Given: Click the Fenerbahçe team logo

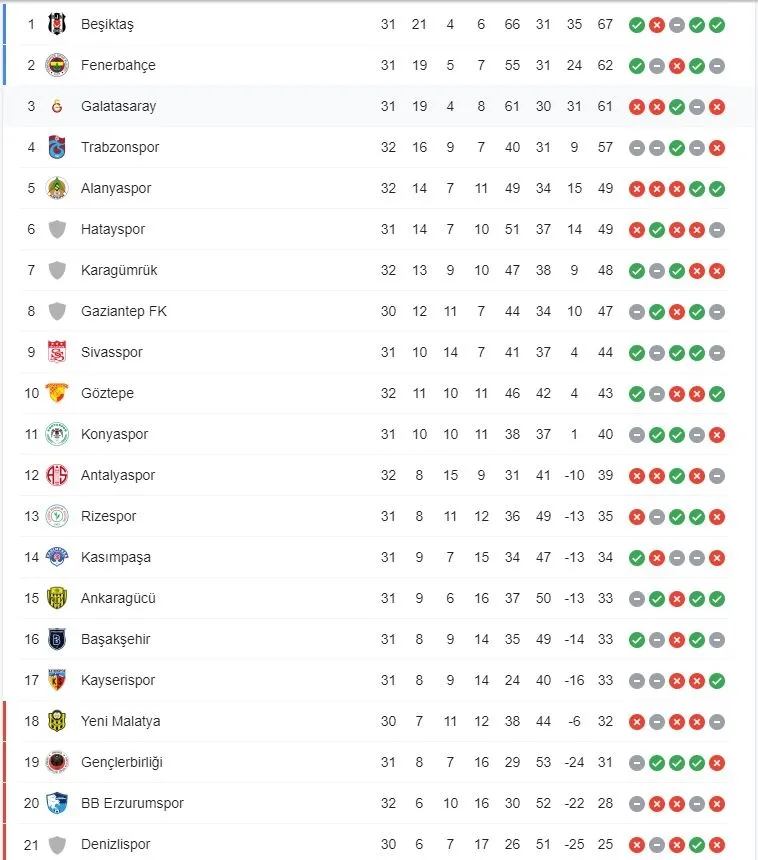Looking at the screenshot, I should 57,65.
